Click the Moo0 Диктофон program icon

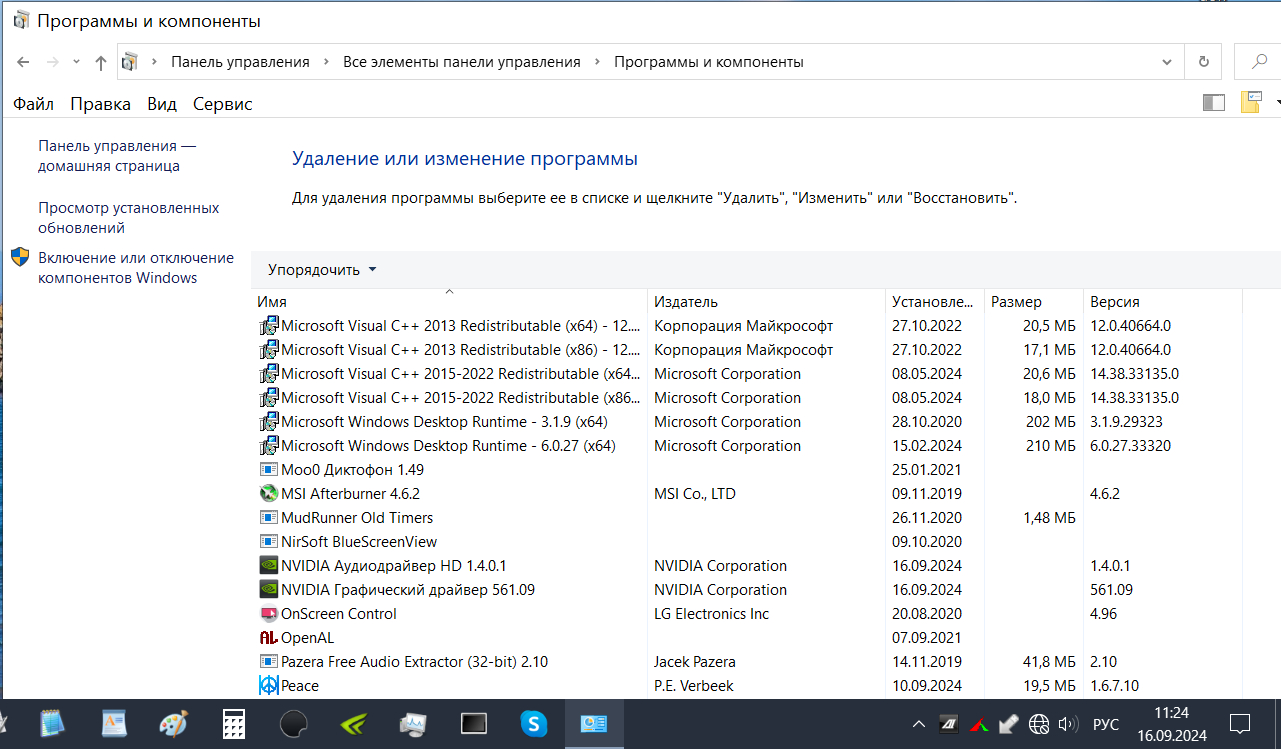coord(268,470)
